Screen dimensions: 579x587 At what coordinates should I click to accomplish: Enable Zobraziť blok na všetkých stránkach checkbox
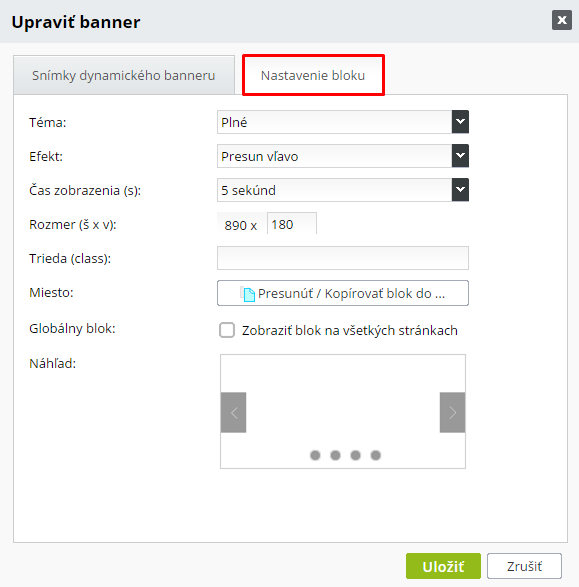coord(227,330)
